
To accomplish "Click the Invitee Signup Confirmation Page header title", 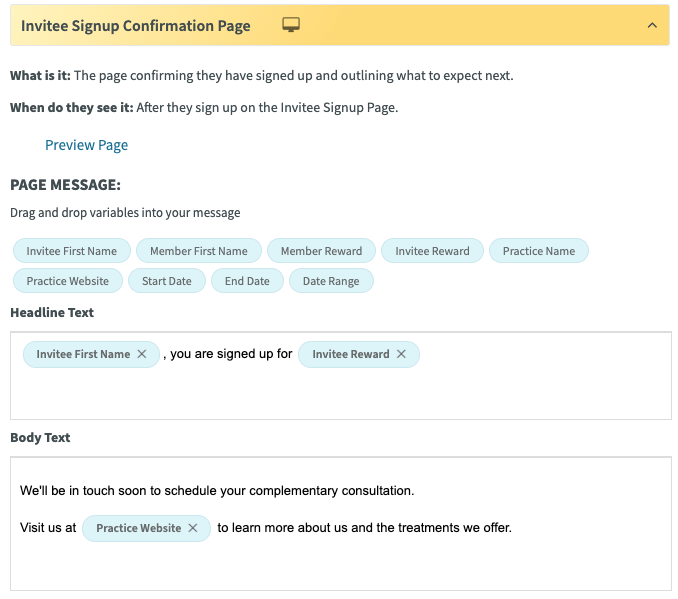I will point(136,26).
